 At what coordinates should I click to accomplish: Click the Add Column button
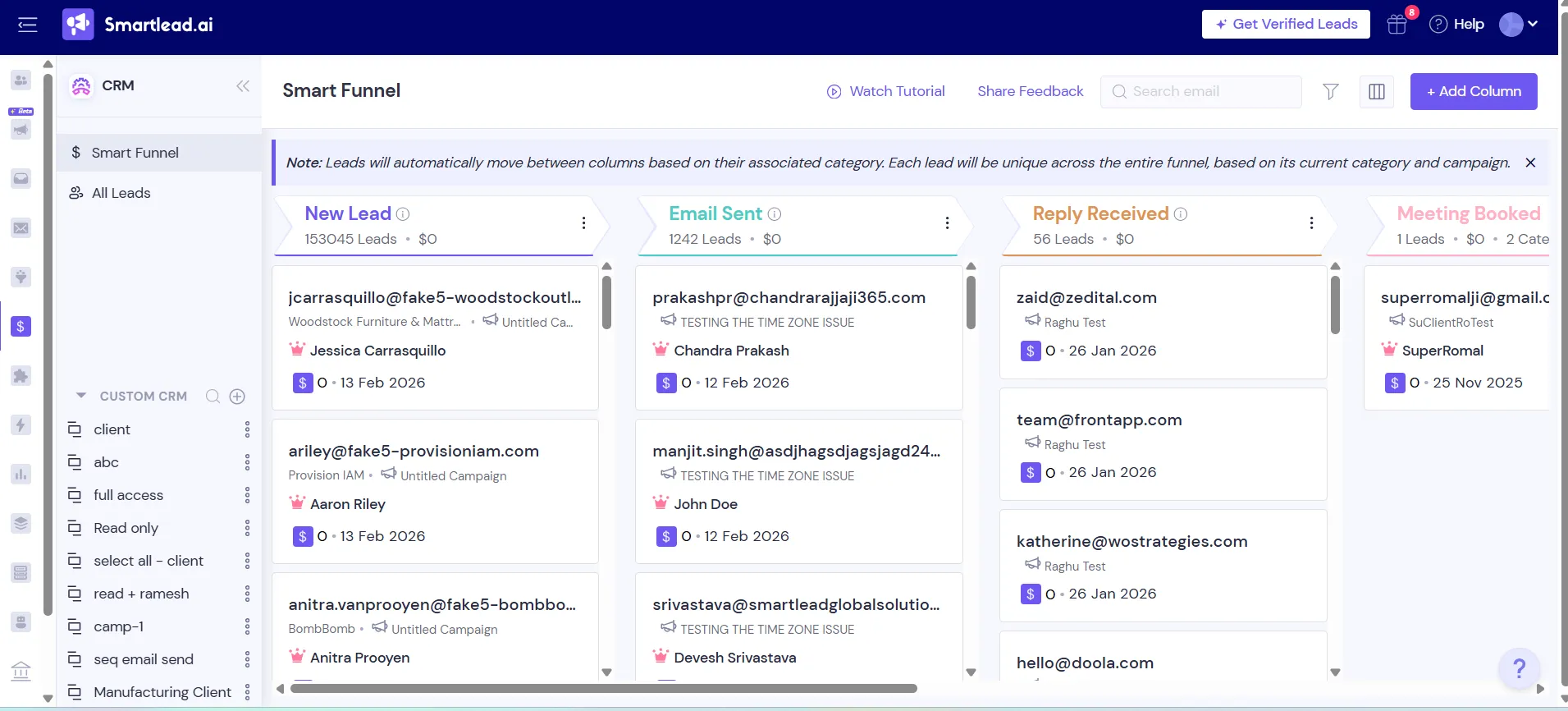(x=1474, y=92)
